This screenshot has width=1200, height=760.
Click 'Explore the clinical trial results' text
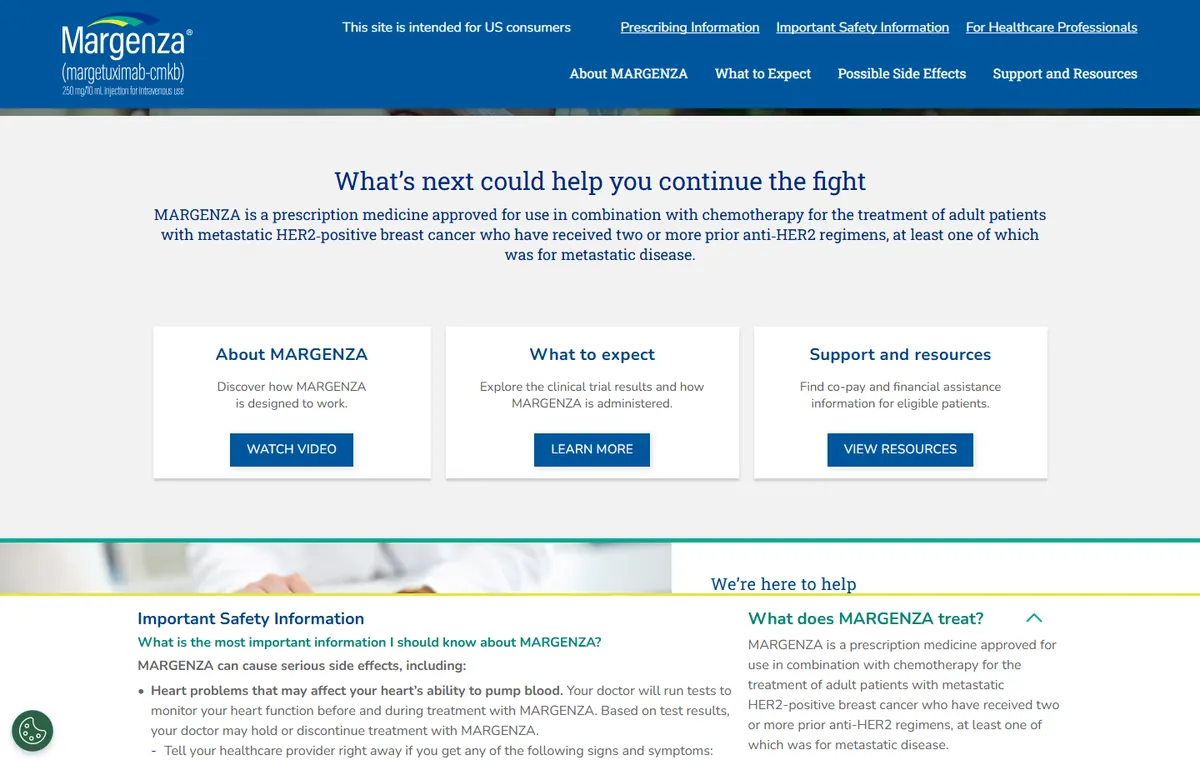point(592,395)
